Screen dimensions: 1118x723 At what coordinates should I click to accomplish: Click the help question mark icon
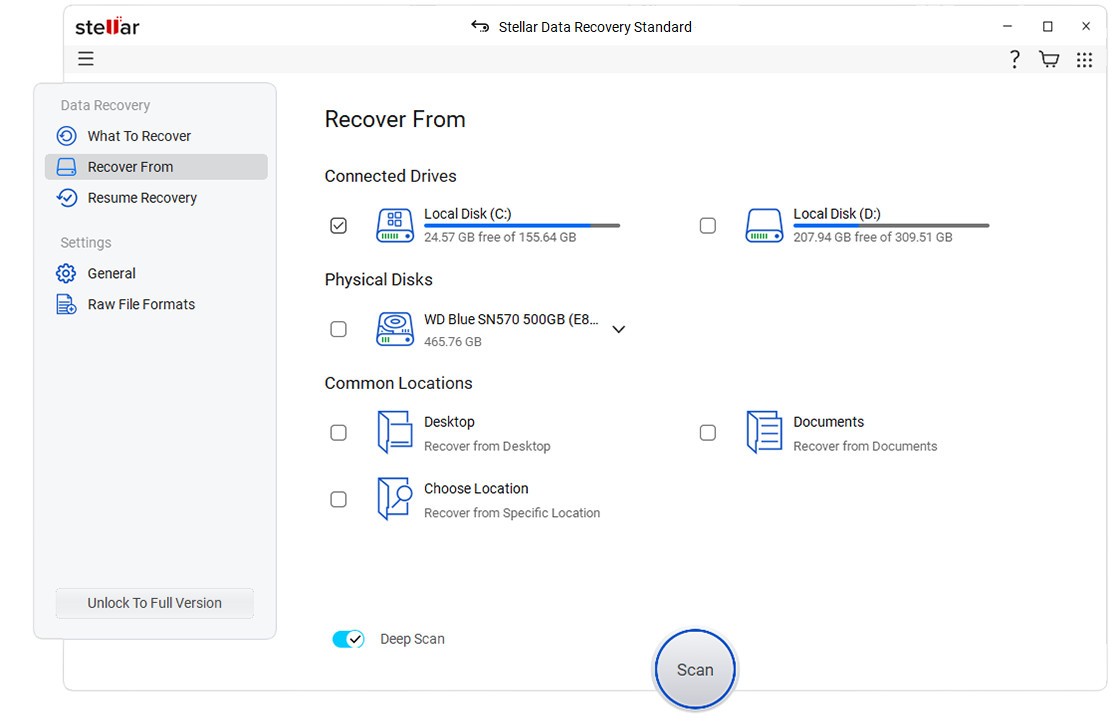[x=1014, y=59]
